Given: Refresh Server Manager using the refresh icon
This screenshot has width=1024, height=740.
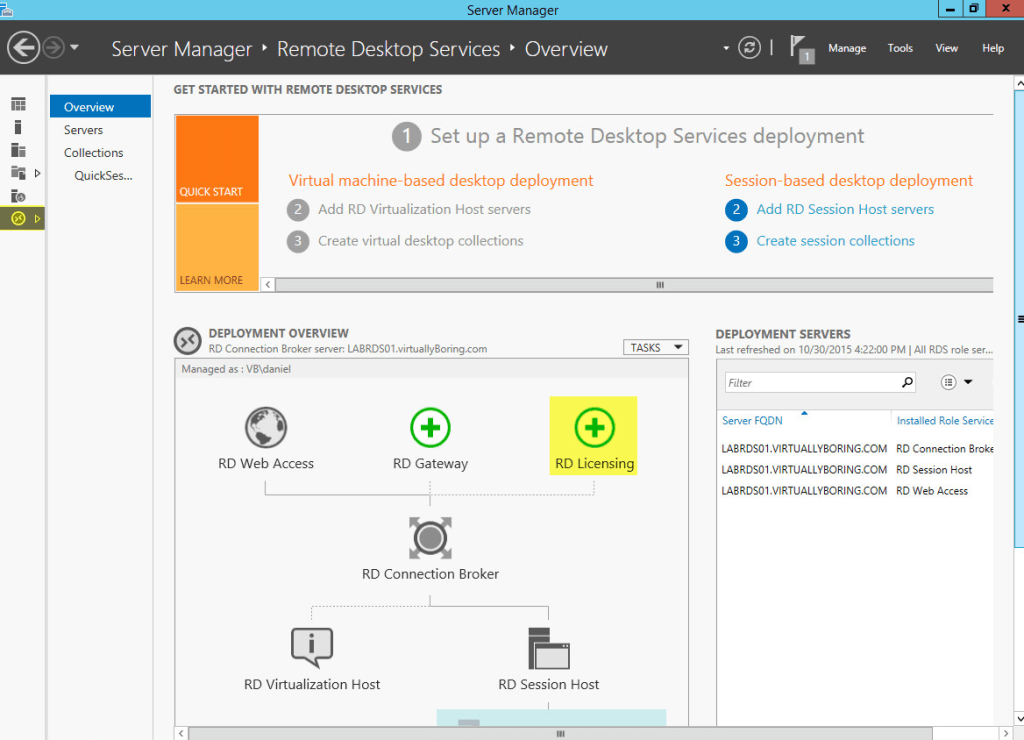Looking at the screenshot, I should 749,47.
